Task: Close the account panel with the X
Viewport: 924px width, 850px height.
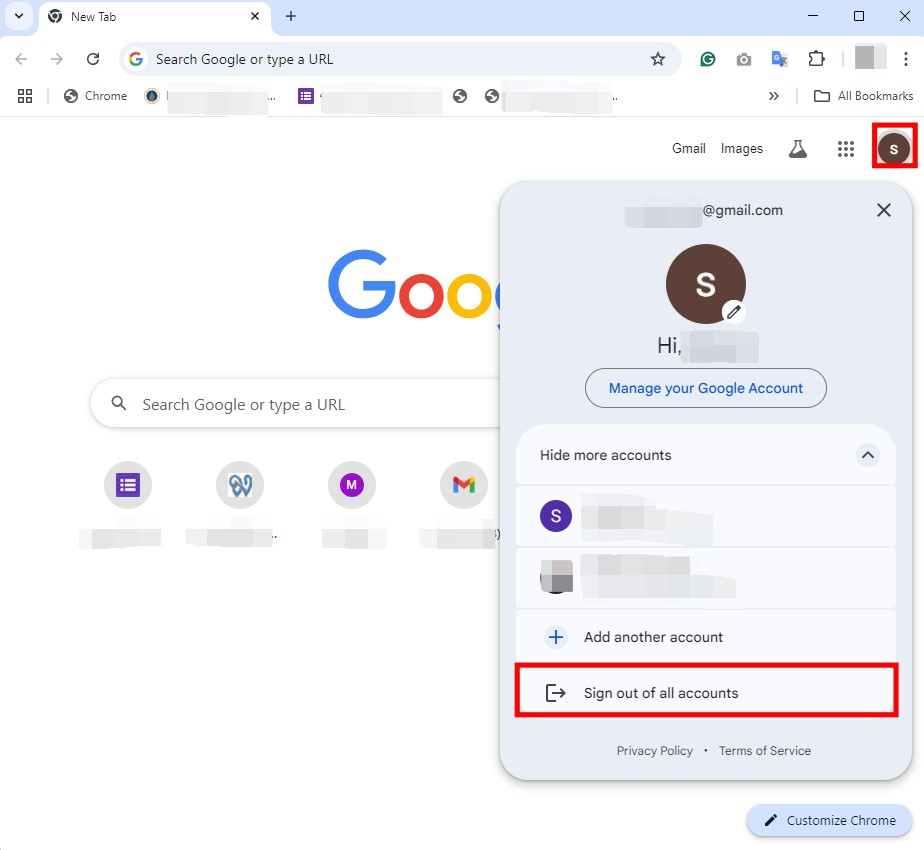Action: [x=883, y=210]
